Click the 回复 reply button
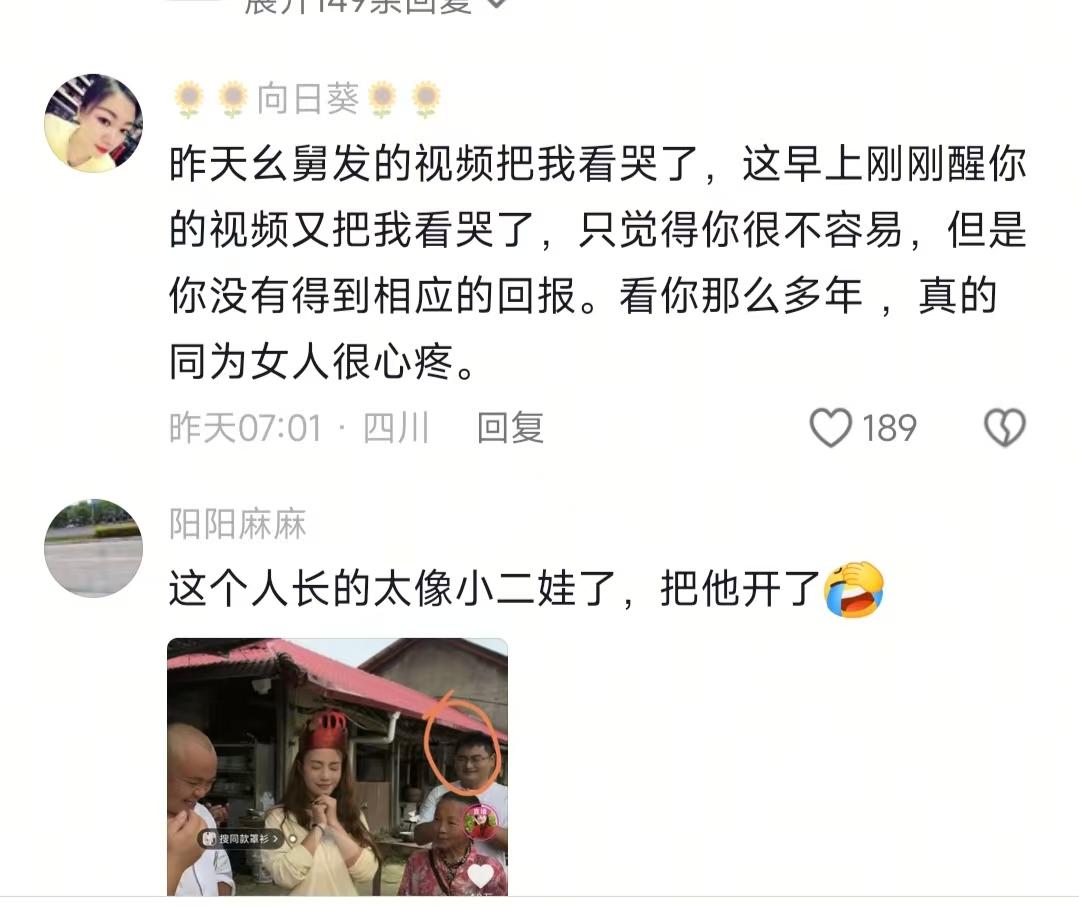The image size is (1079, 907). coord(511,428)
